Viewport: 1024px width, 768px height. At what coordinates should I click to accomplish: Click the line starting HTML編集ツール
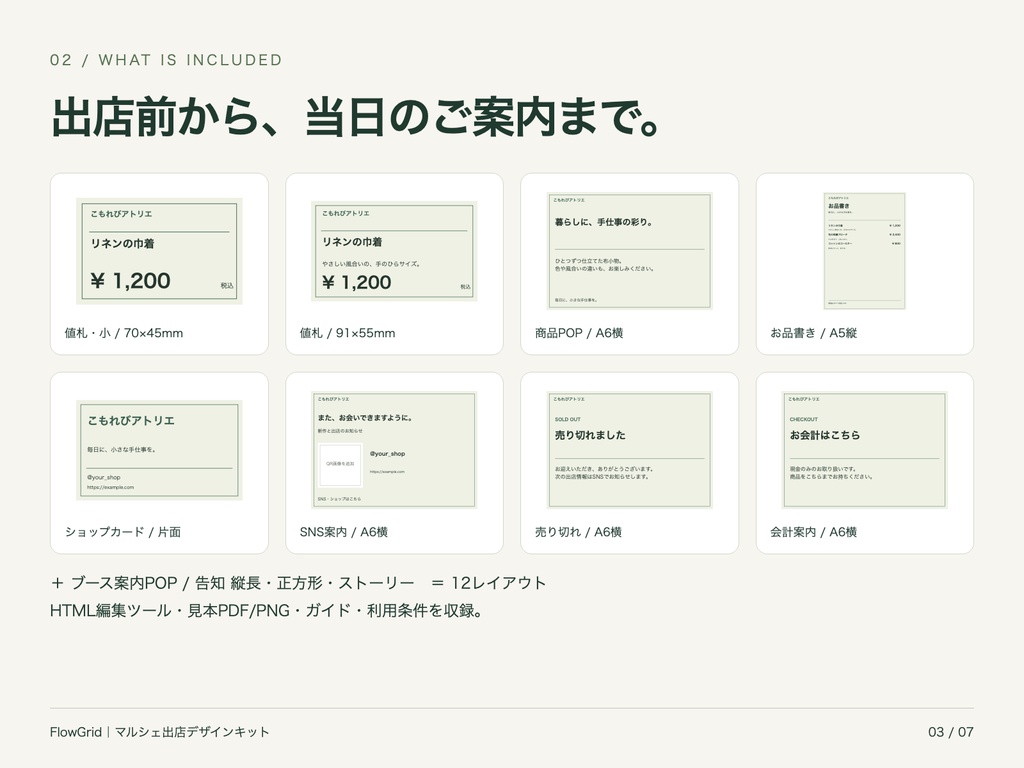point(267,611)
